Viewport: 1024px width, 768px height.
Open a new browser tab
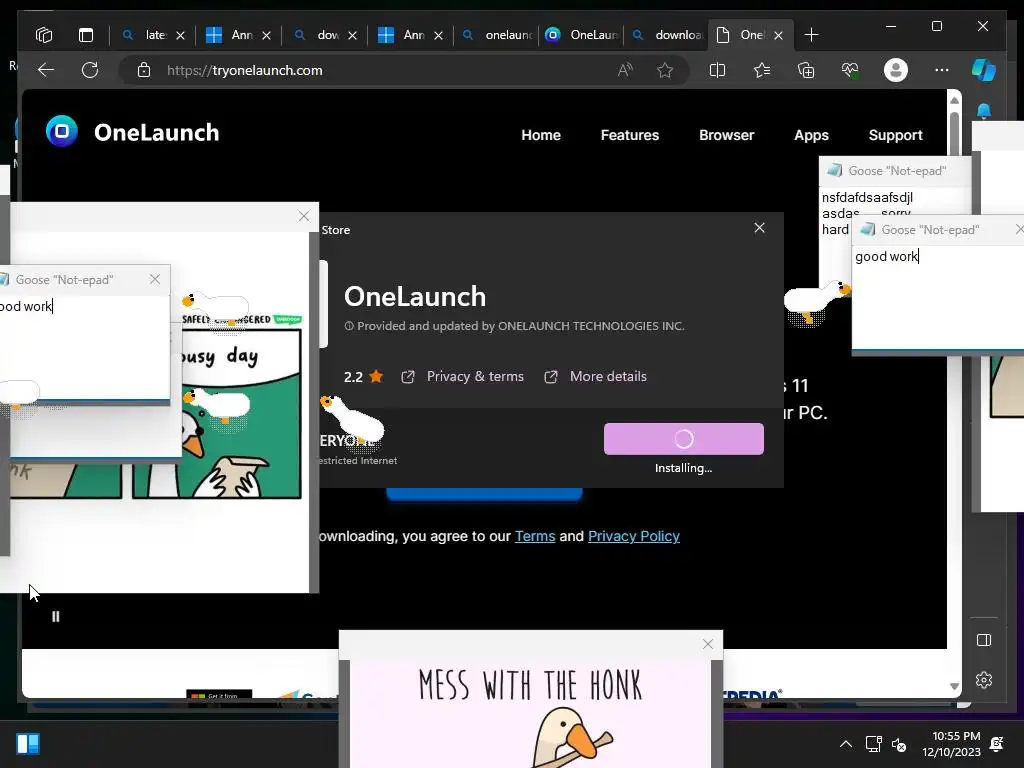[811, 35]
